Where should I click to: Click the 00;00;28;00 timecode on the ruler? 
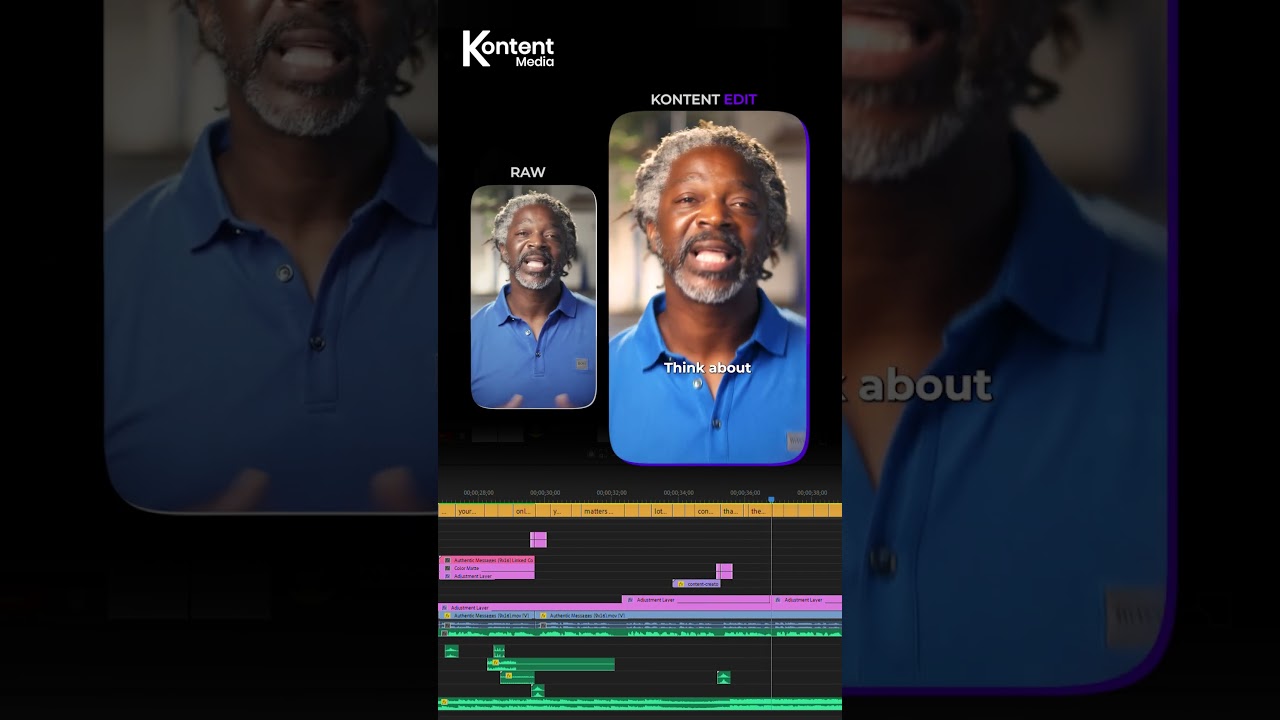click(479, 493)
